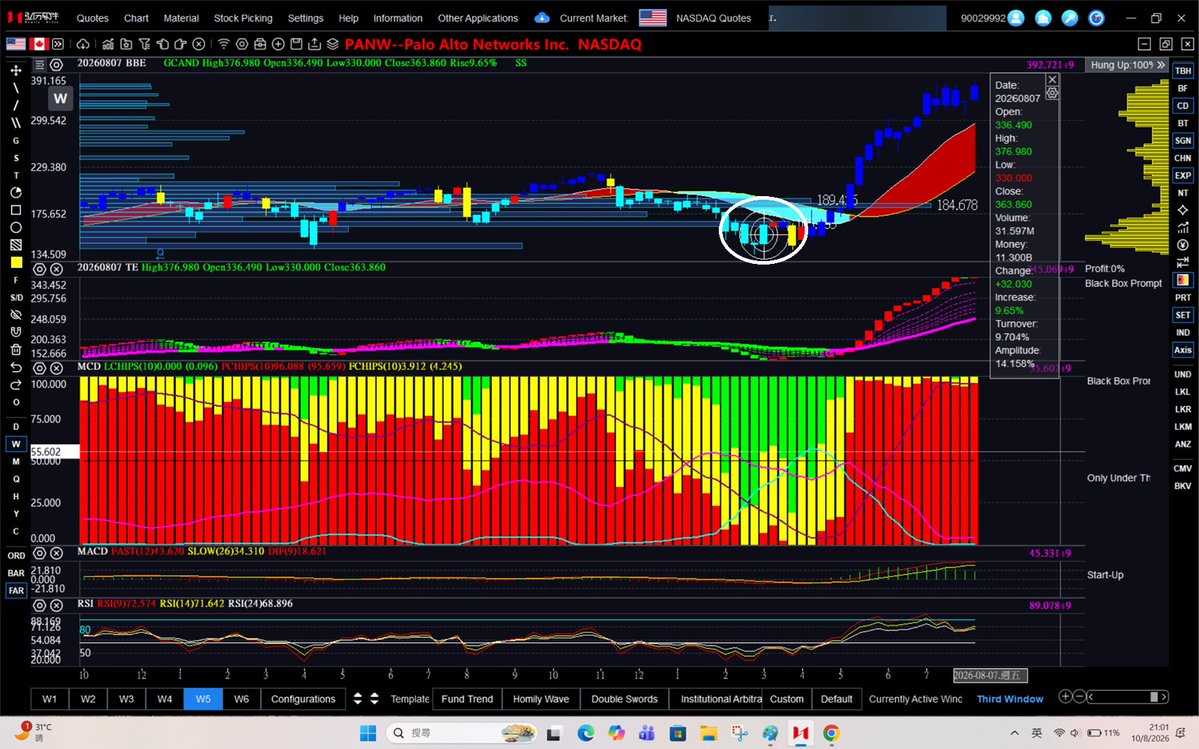Redo last drawing action
Screen dimensions: 1199x749
click(x=15, y=385)
